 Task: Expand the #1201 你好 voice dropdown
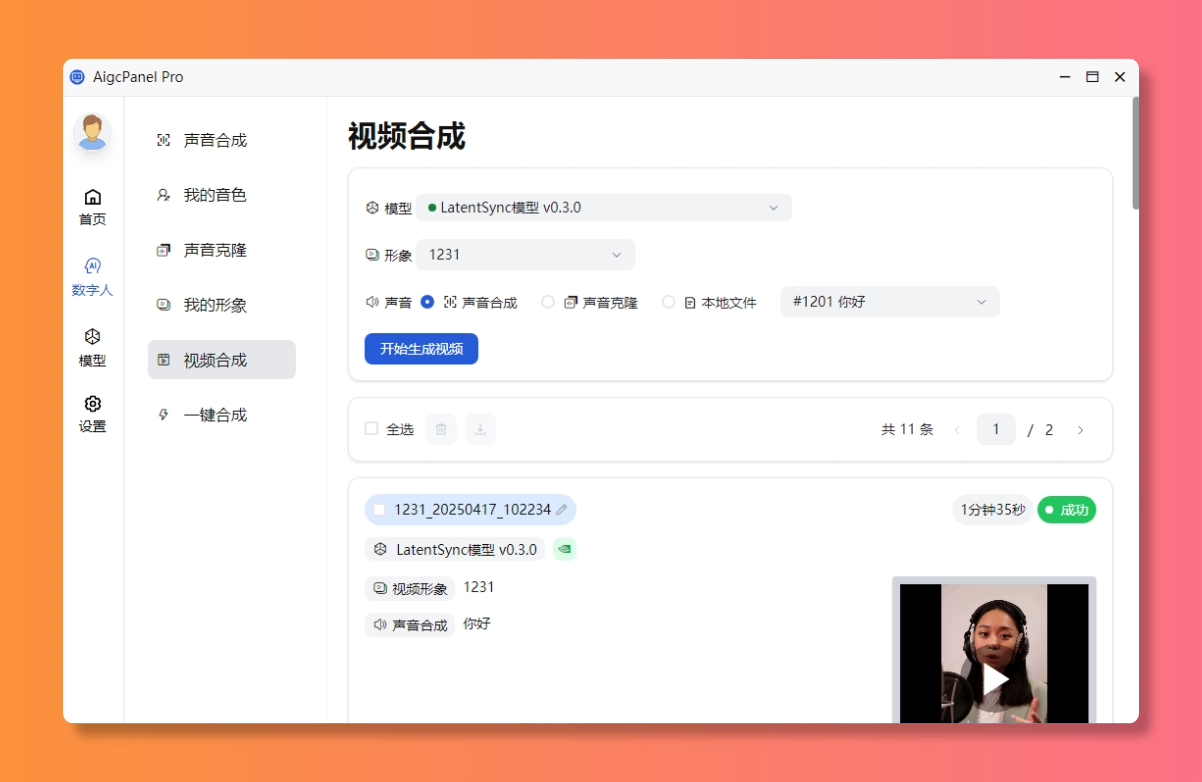(x=889, y=302)
